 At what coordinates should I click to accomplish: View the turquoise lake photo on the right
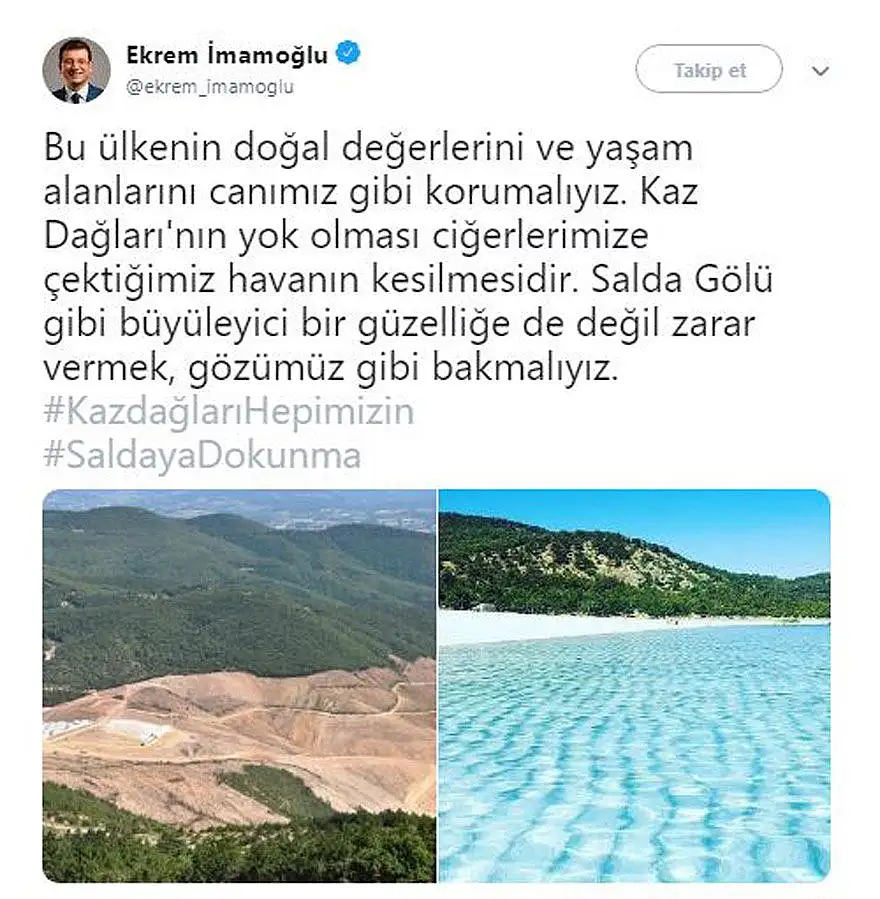click(634, 686)
